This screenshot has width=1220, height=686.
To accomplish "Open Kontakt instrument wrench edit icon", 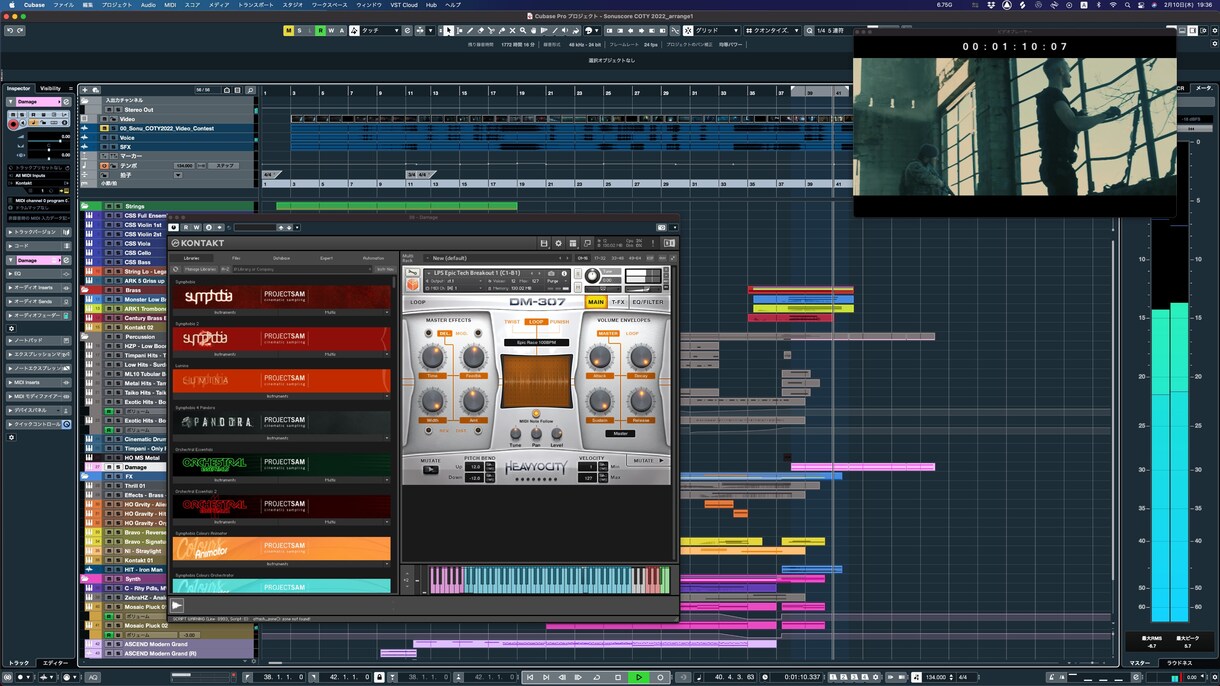I will coord(412,274).
